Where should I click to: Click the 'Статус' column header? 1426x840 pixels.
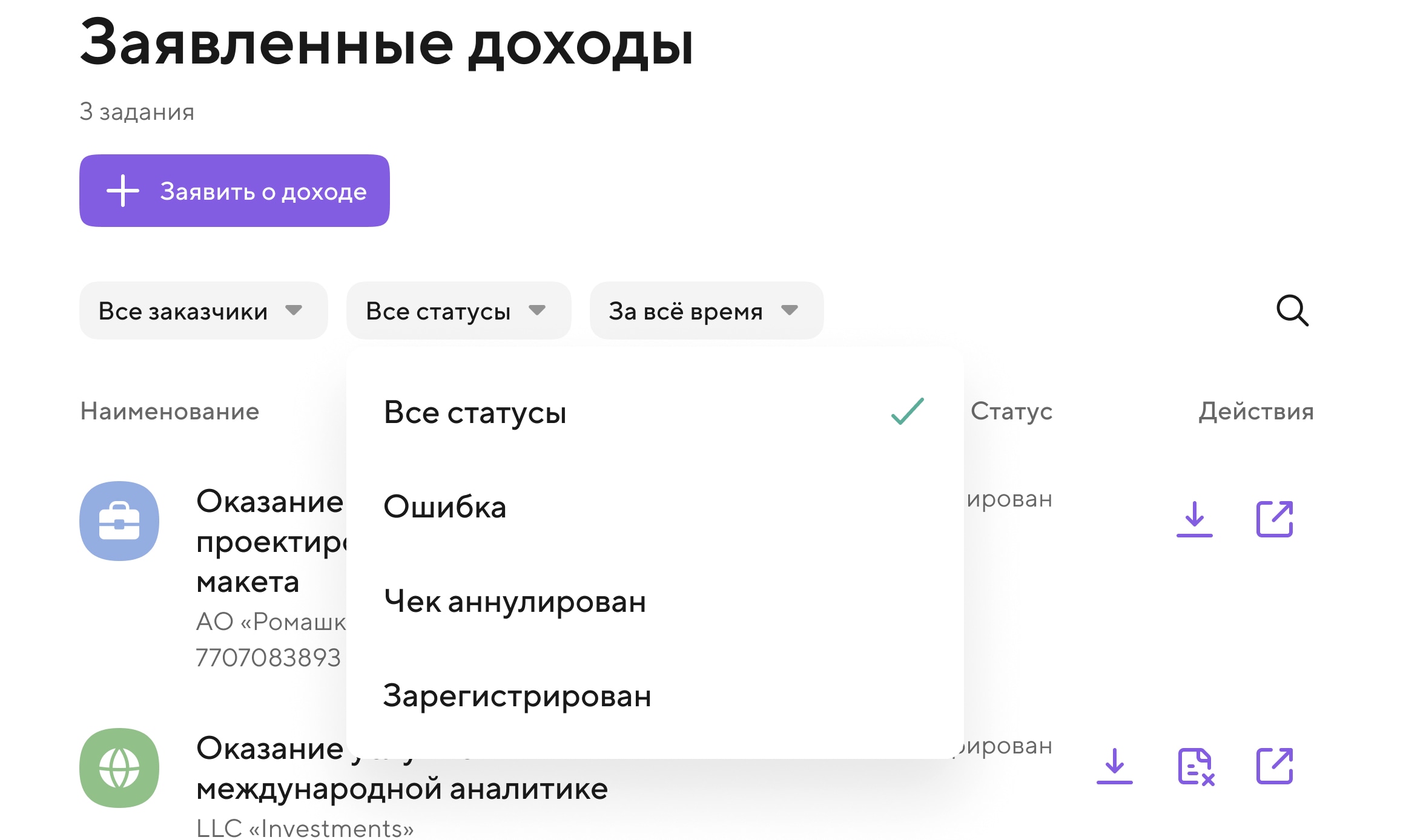1011,411
